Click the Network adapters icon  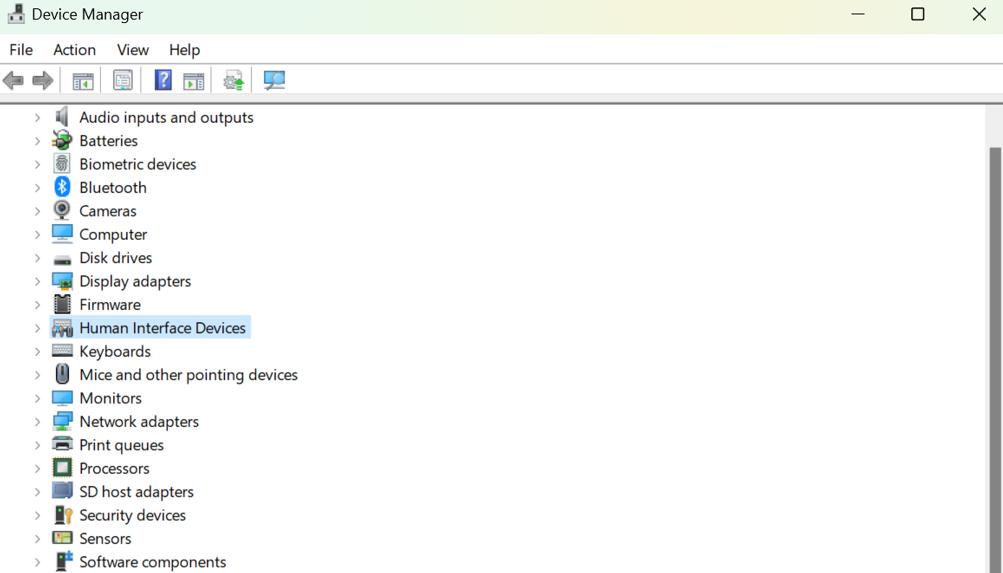tap(62, 421)
